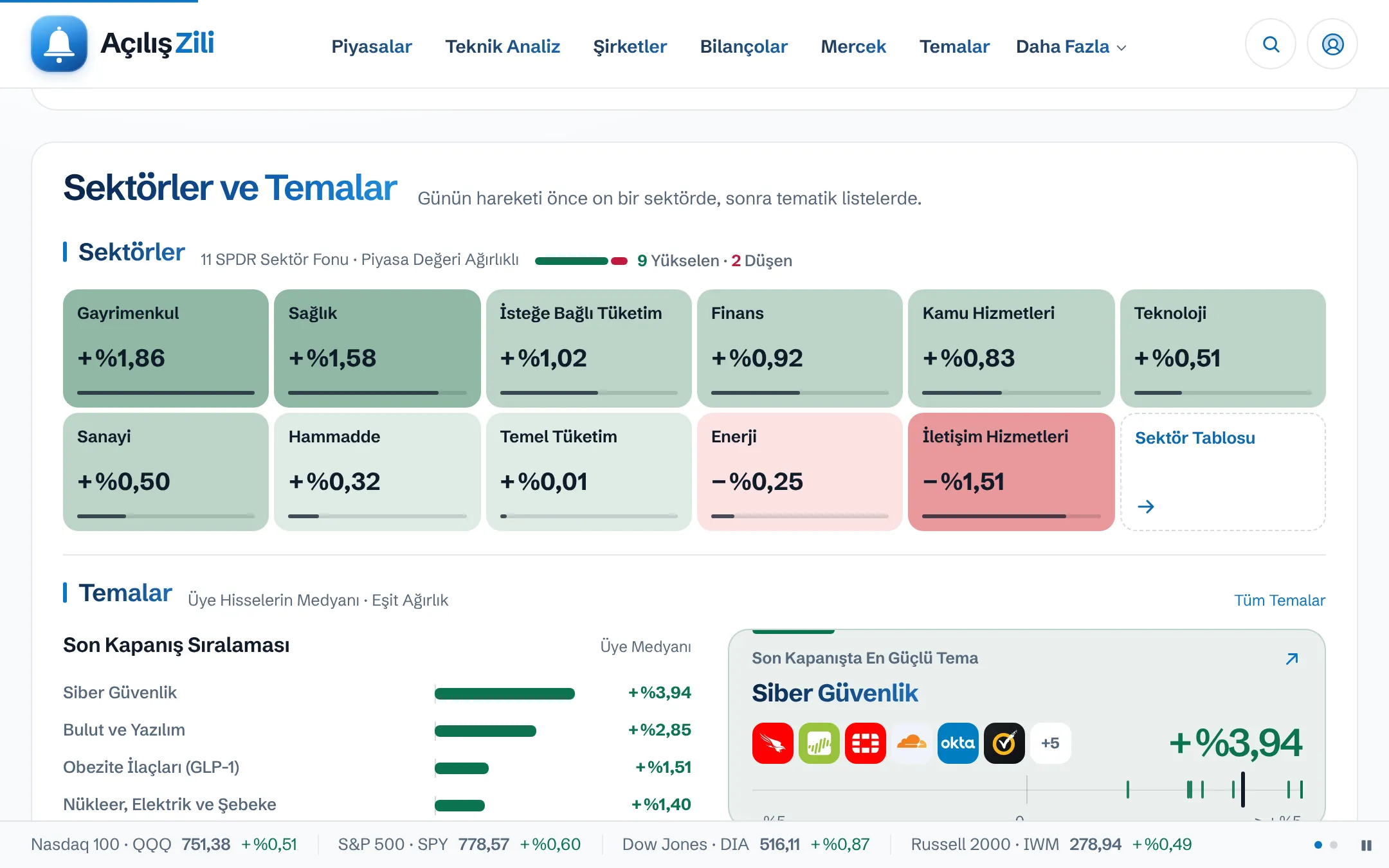Click the red CrowdStrike falcon logo
Viewport: 1389px width, 868px height.
772,743
